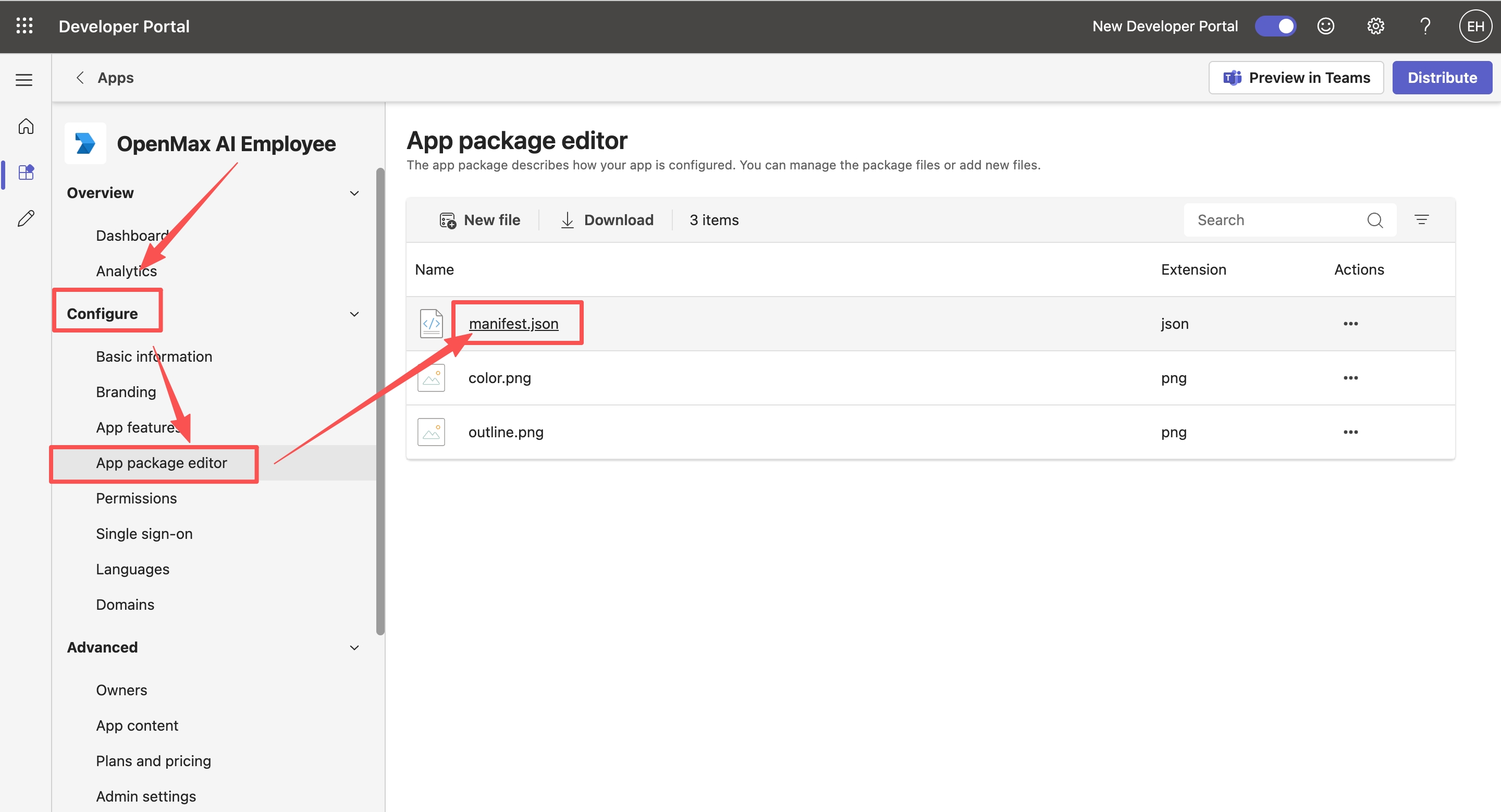Open the Tools pencil icon in left rail
The width and height of the screenshot is (1501, 812).
tap(26, 218)
